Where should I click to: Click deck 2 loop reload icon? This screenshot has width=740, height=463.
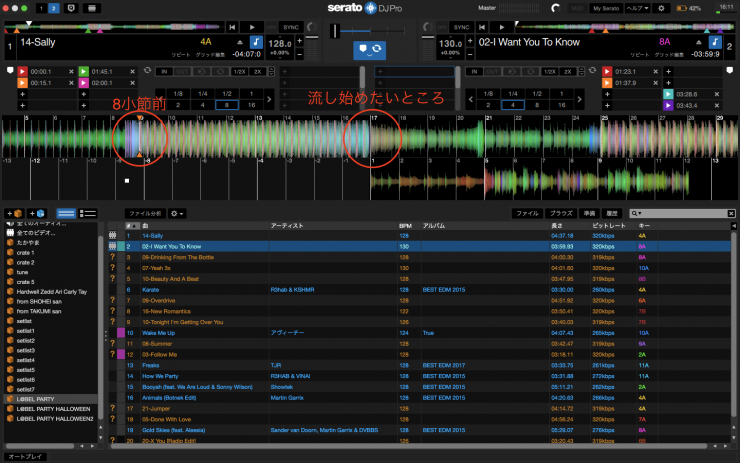(592, 70)
